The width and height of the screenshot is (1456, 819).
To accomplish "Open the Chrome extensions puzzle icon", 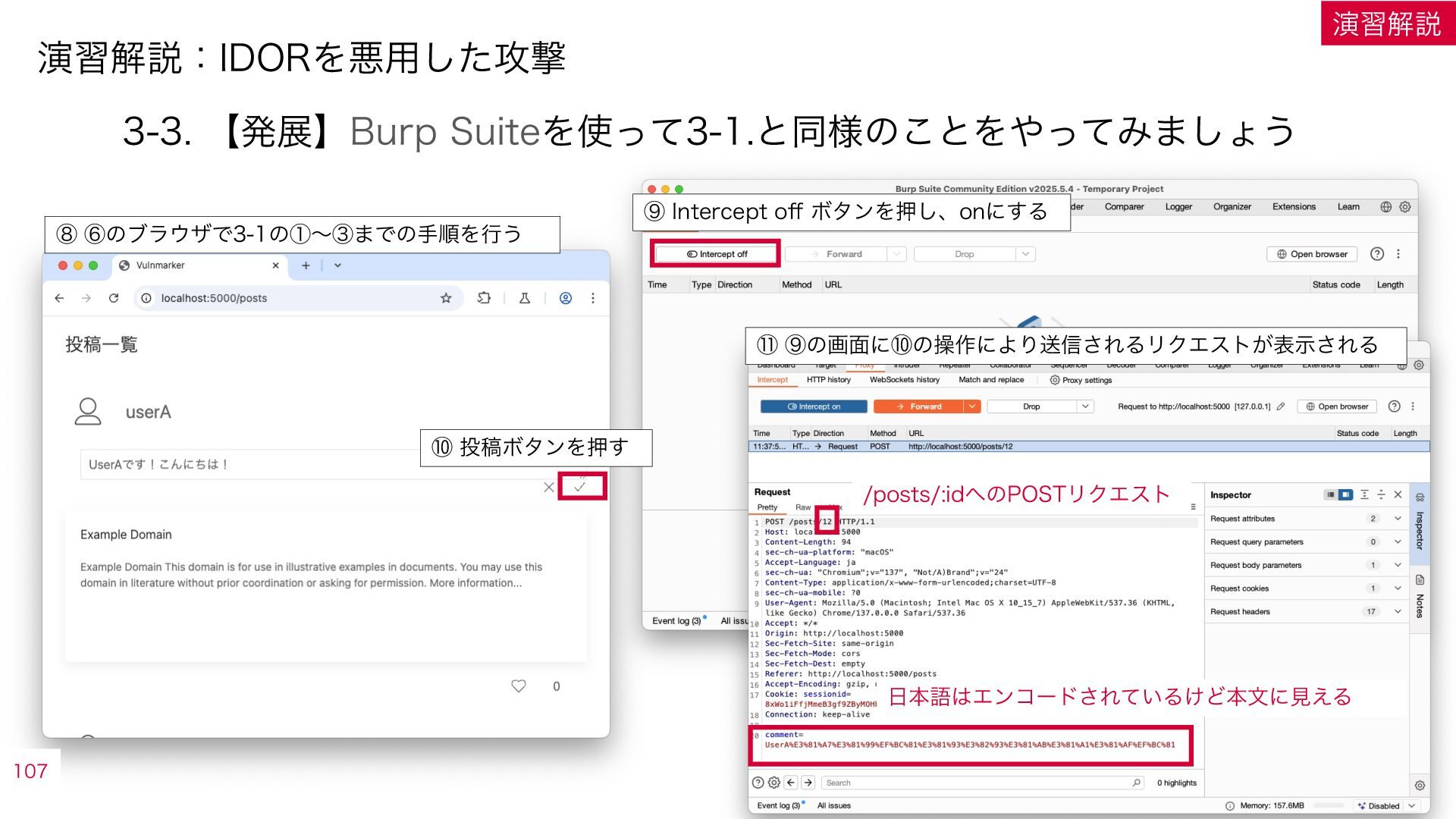I will [x=484, y=298].
